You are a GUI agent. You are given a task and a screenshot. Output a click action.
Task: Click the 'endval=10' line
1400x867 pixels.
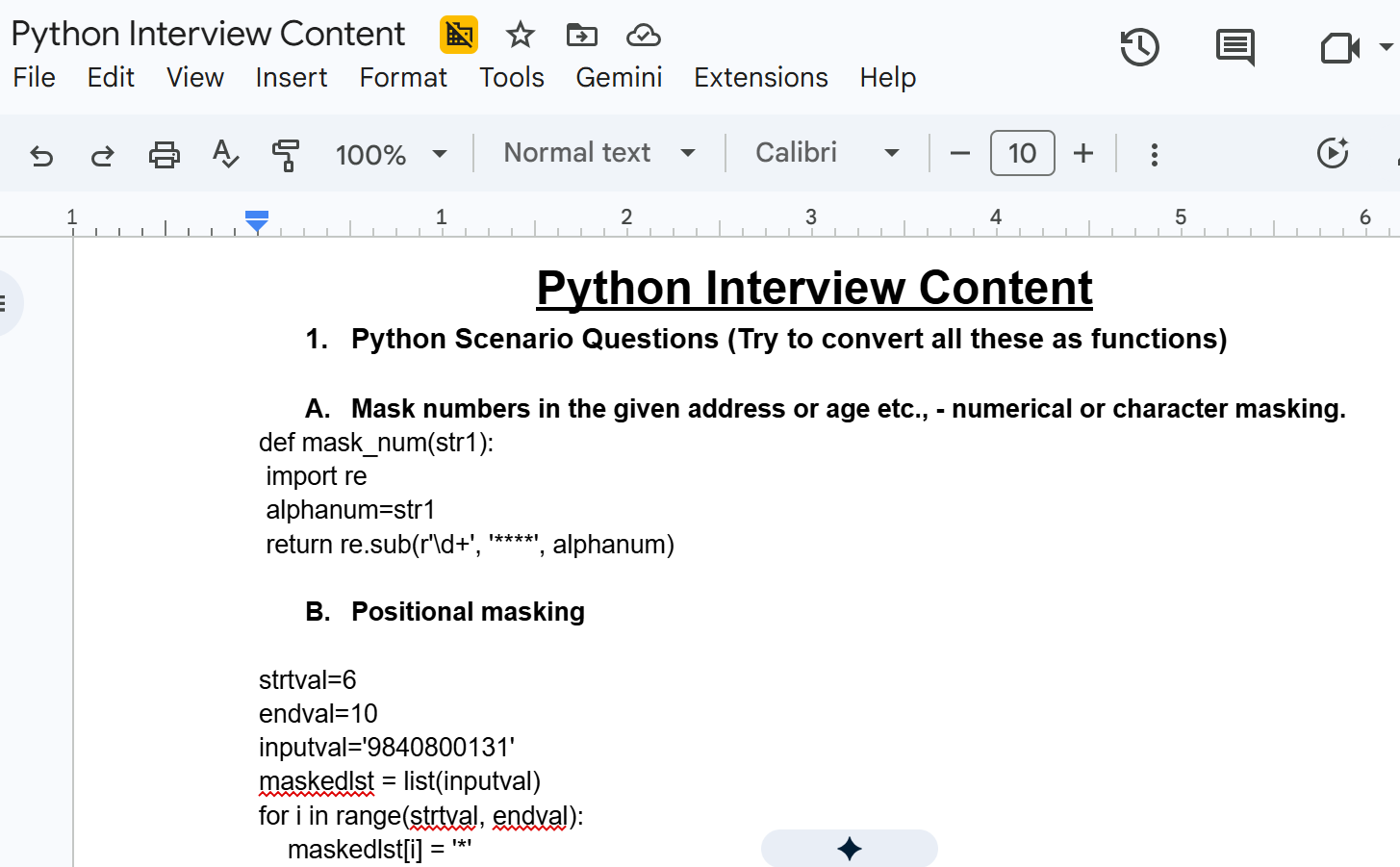click(318, 714)
